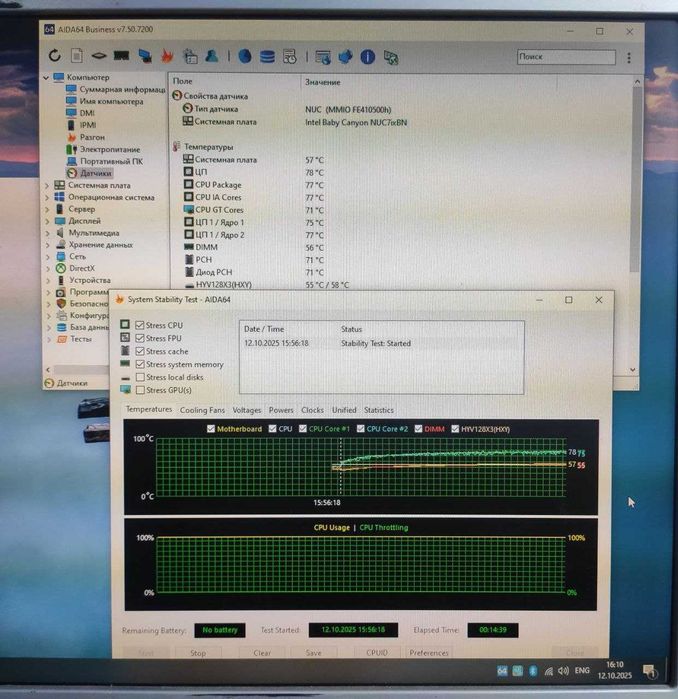Switch to the Voltages tab

coord(247,410)
